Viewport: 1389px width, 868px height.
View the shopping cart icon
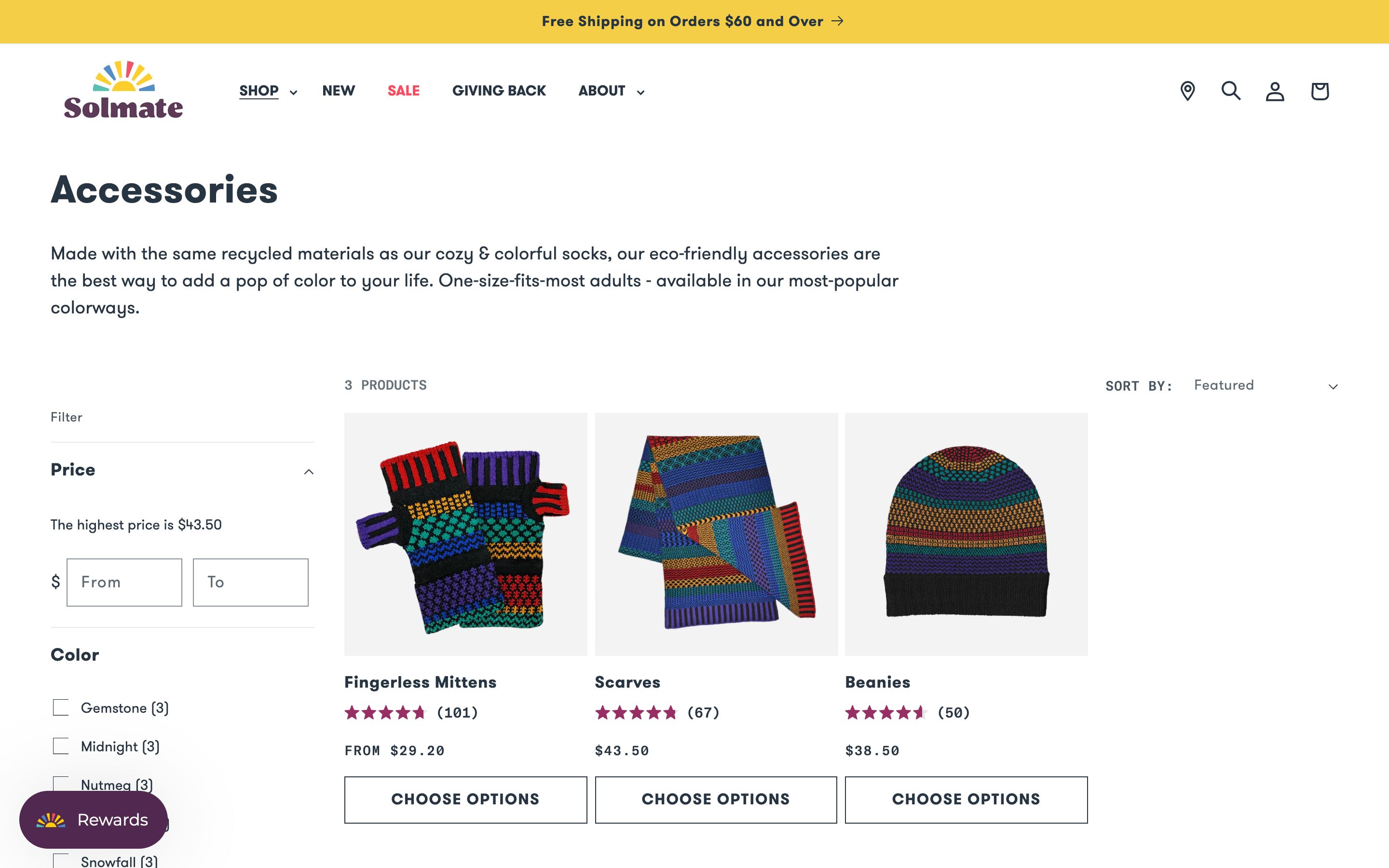tap(1319, 91)
